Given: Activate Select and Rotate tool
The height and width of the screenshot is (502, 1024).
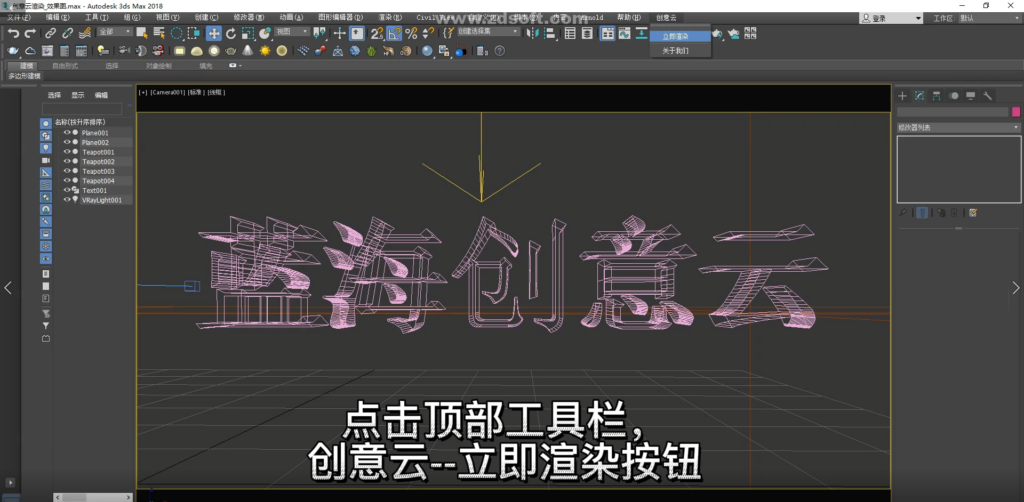Looking at the screenshot, I should [x=231, y=33].
